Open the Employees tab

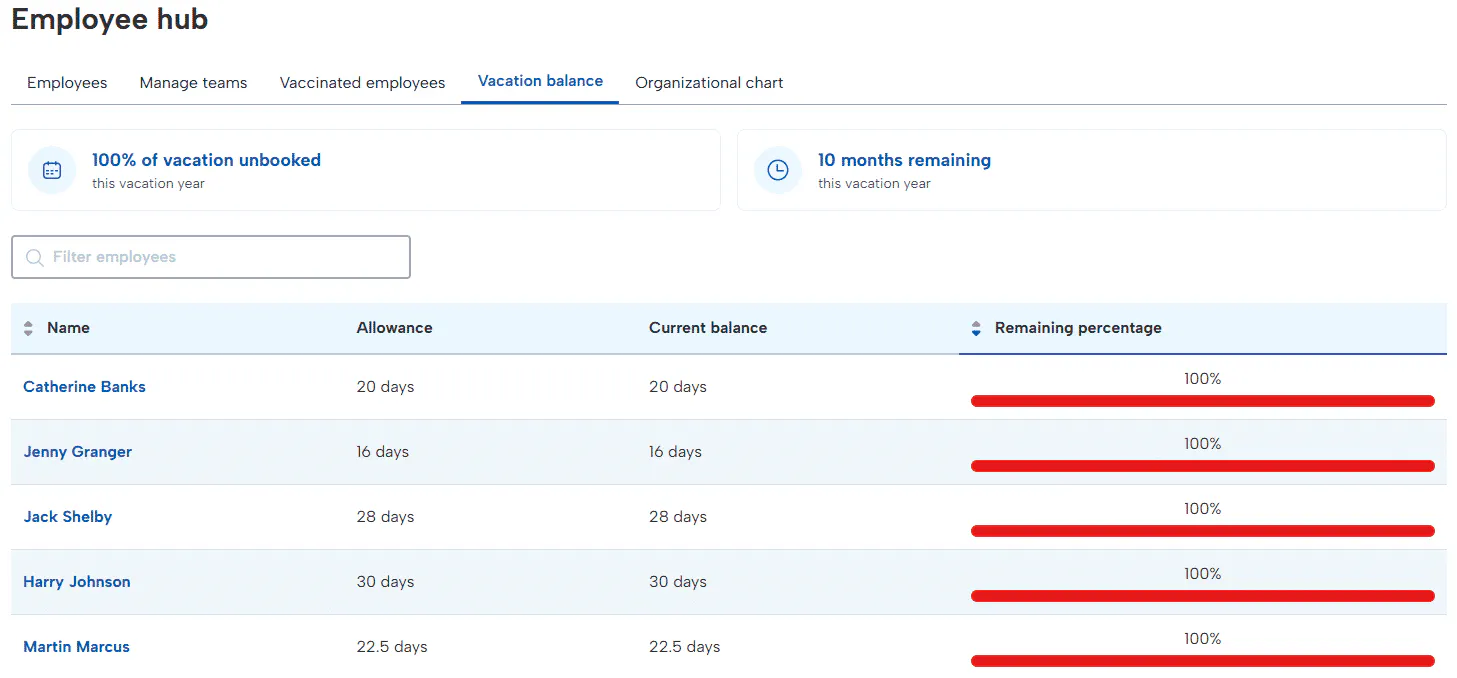click(67, 83)
